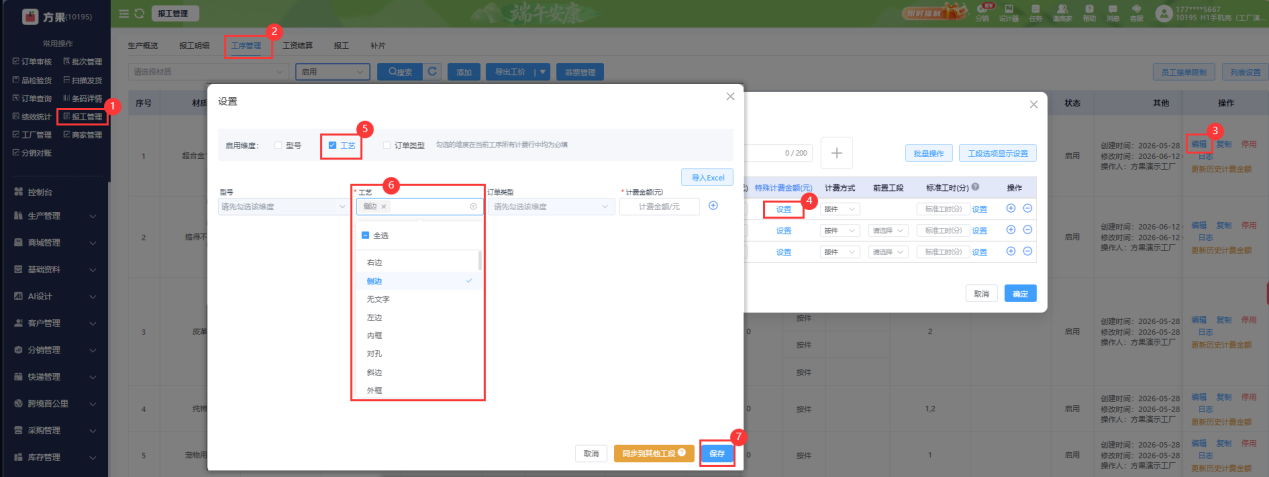Open the arrow on 导出工价 button

pos(544,72)
